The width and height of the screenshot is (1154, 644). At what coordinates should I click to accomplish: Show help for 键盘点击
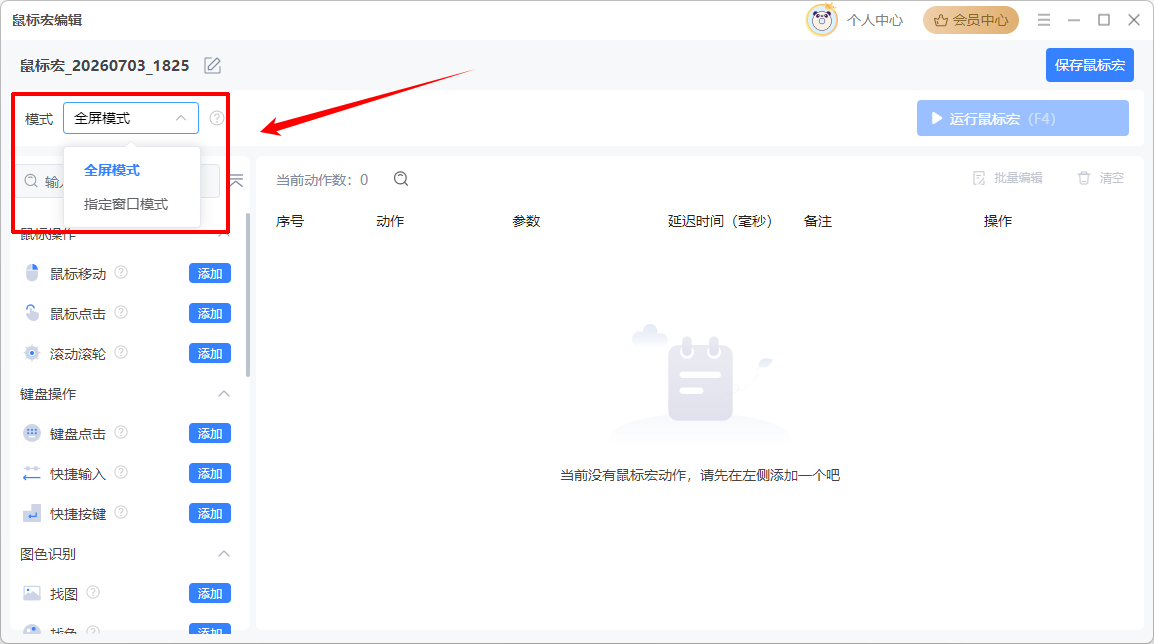pos(121,432)
